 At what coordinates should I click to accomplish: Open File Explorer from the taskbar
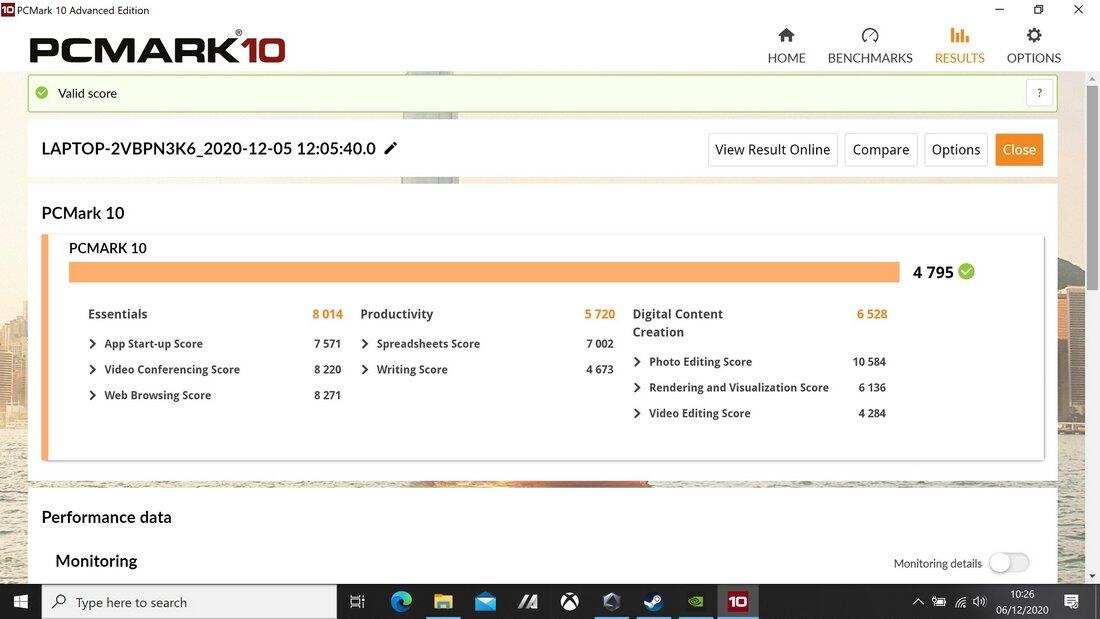pos(443,601)
